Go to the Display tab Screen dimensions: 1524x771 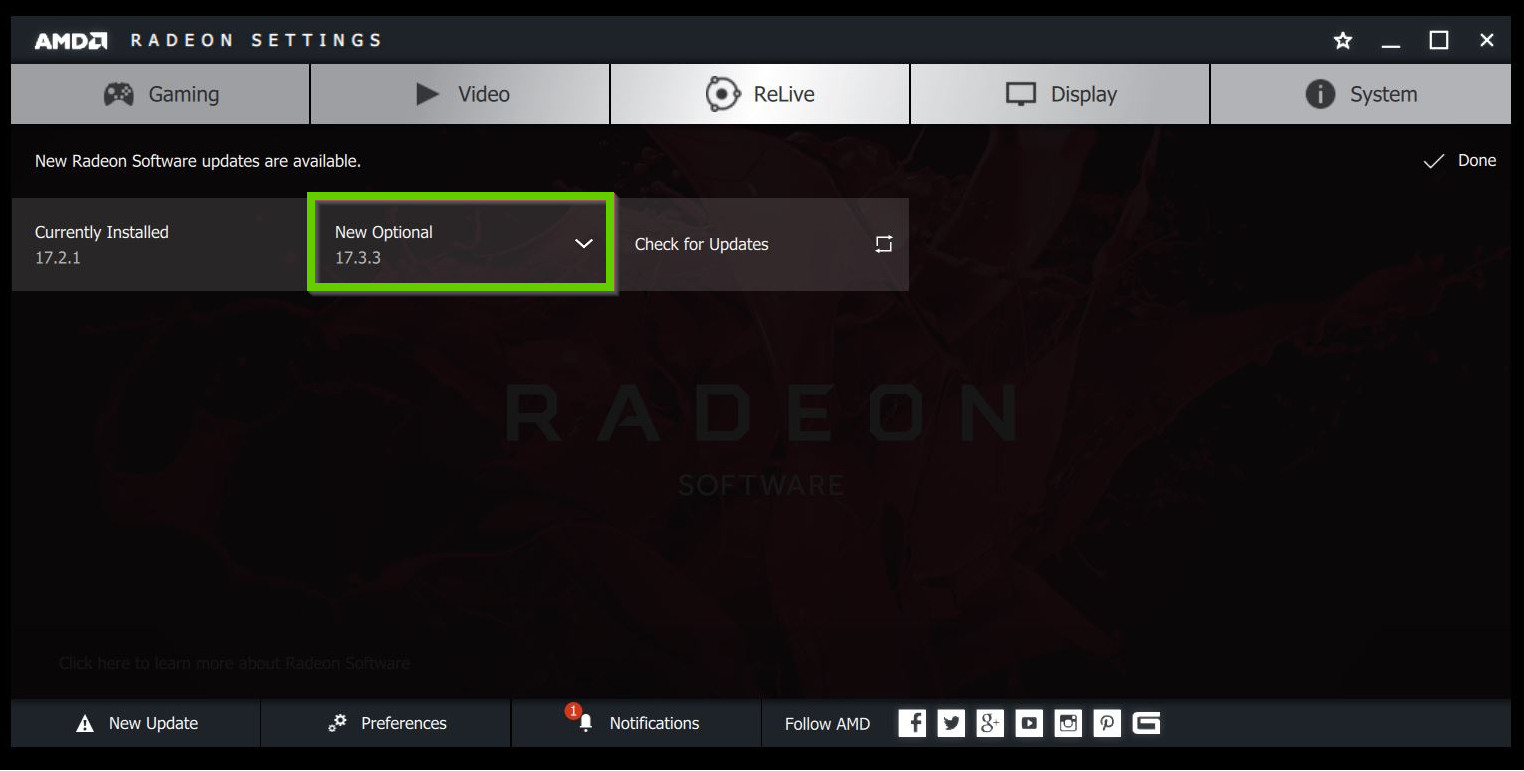pos(1060,94)
